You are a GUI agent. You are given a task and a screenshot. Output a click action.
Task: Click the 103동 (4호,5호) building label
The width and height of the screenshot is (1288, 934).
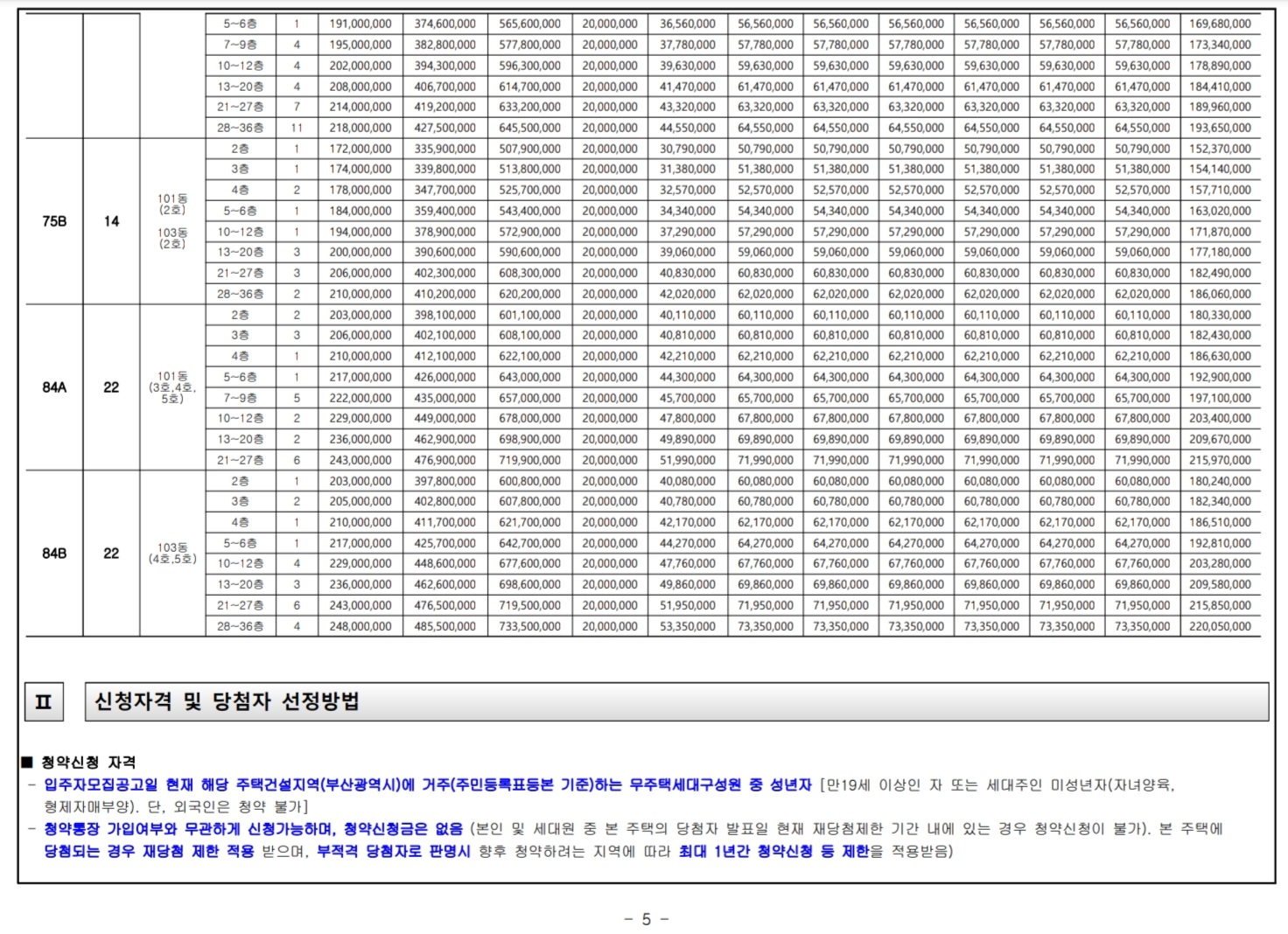tap(172, 554)
